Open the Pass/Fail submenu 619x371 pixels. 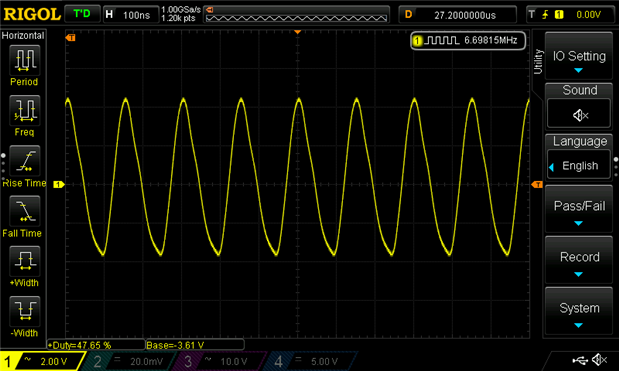579,209
